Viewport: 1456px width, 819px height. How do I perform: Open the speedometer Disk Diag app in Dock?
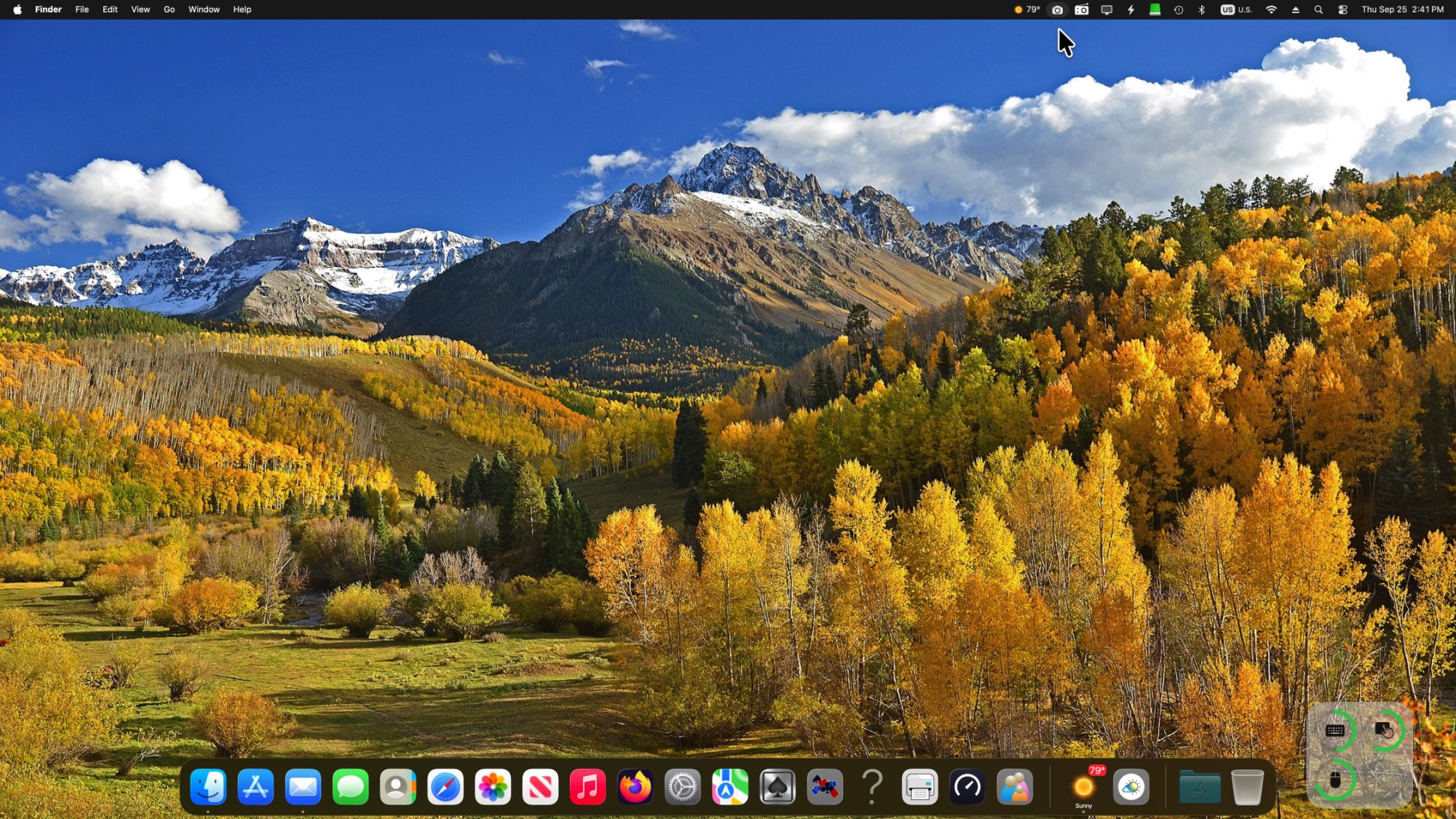pos(968,787)
